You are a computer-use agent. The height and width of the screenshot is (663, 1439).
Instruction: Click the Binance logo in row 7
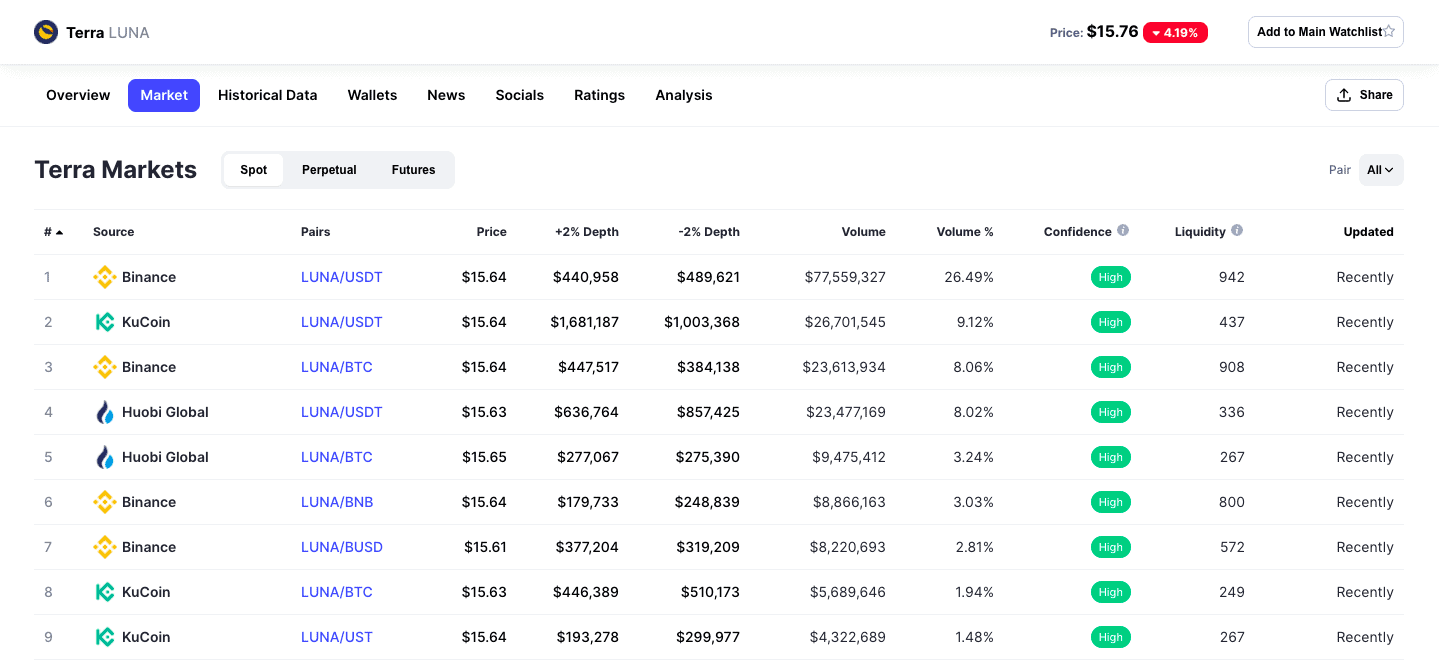[x=104, y=547]
